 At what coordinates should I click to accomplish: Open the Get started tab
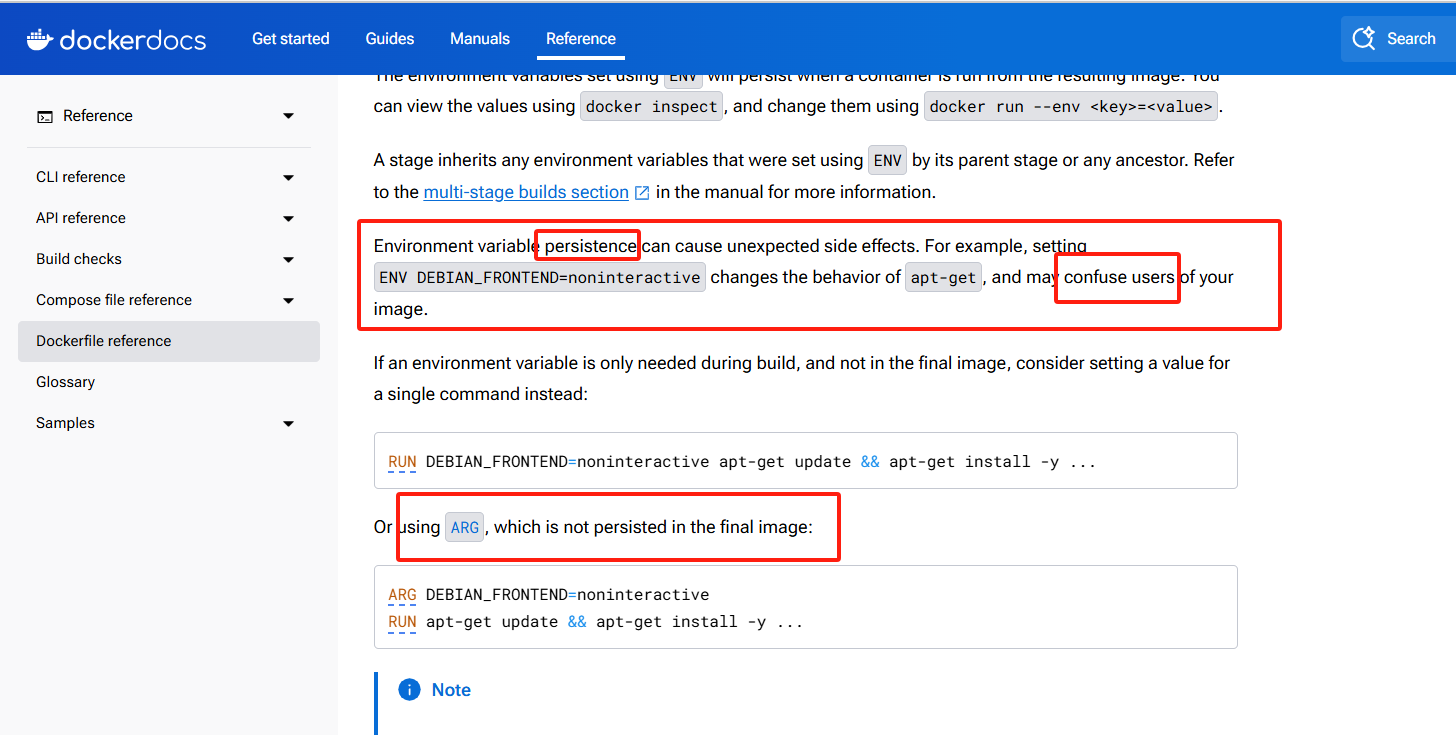pyautogui.click(x=290, y=39)
